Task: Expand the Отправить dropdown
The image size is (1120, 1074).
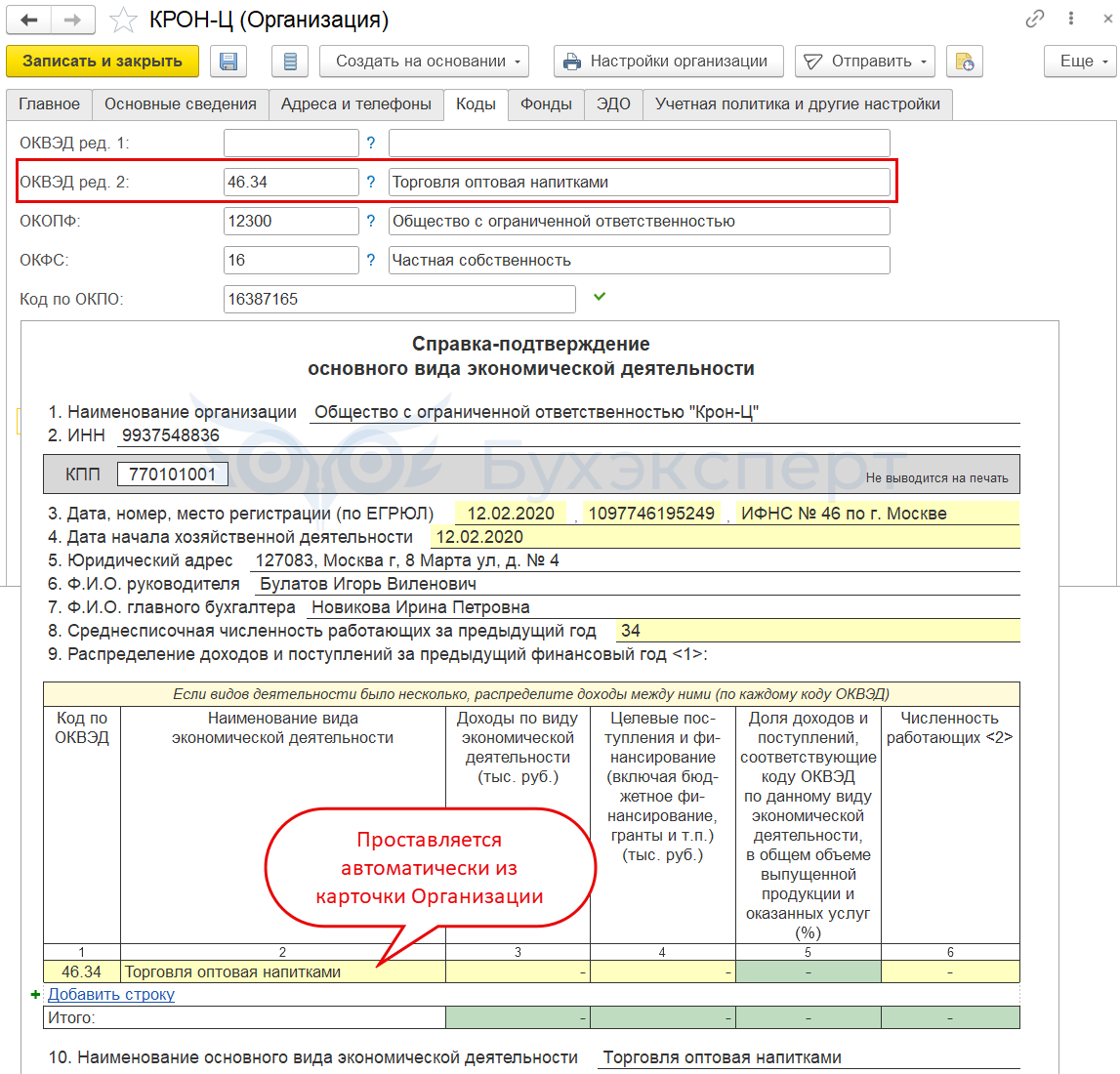Action: [x=865, y=62]
